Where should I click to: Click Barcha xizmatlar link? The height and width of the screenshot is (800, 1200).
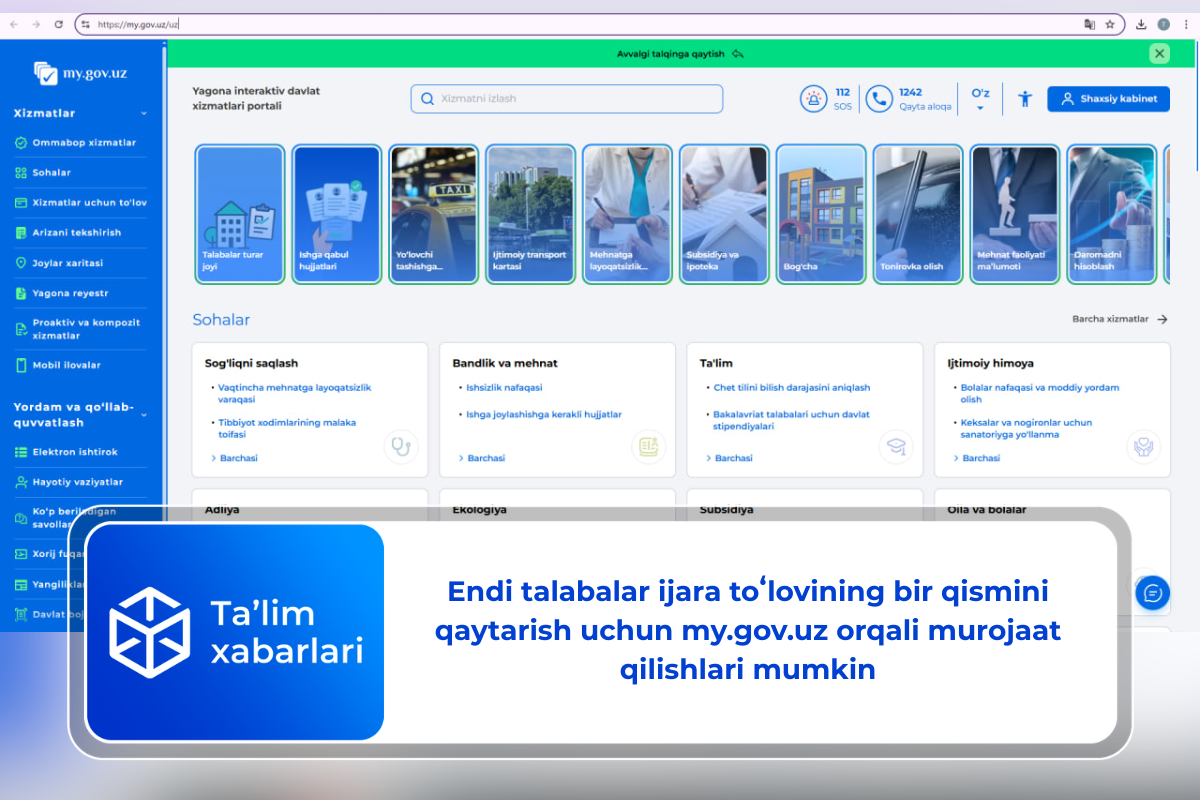1119,319
